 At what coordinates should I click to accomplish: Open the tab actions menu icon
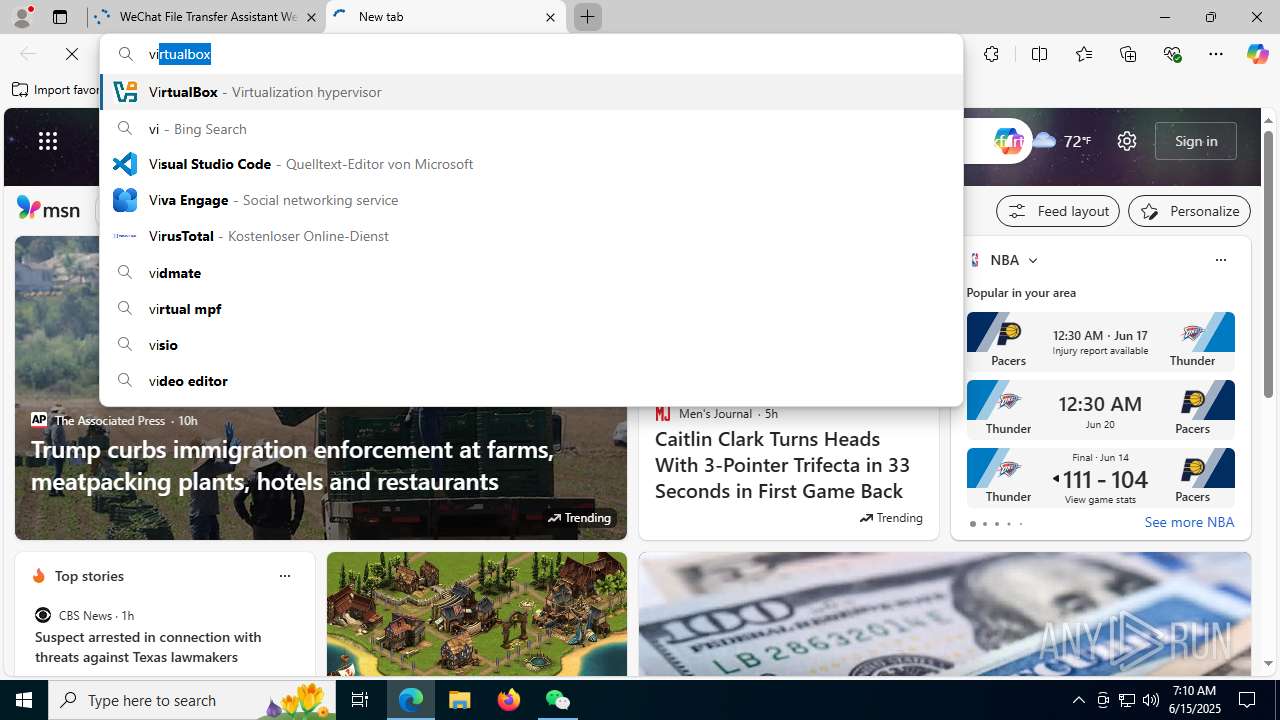point(60,17)
